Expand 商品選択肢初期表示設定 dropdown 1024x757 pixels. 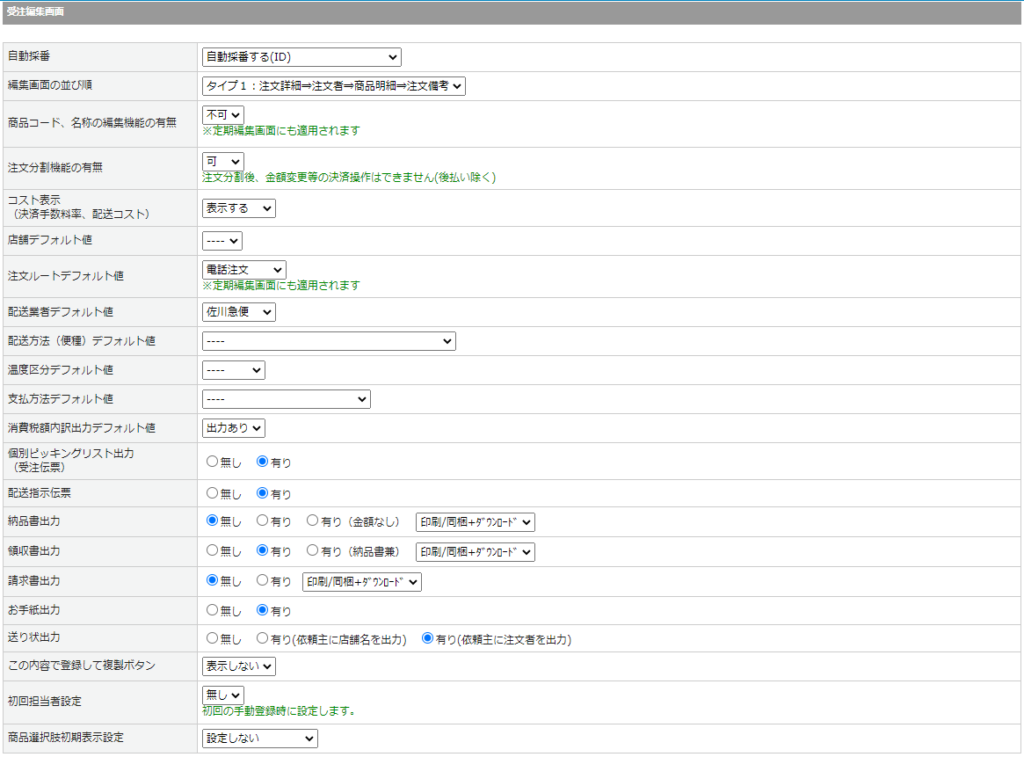tap(260, 738)
